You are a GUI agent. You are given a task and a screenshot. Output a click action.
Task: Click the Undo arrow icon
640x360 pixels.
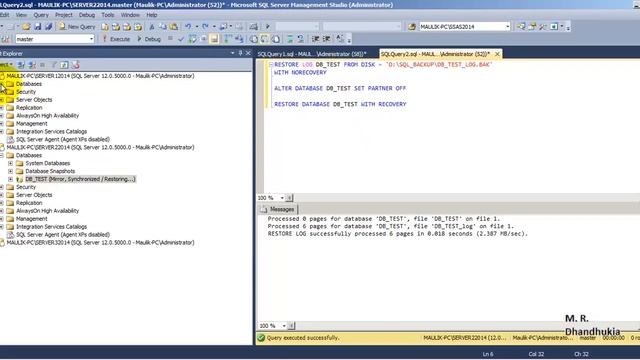click(188, 27)
